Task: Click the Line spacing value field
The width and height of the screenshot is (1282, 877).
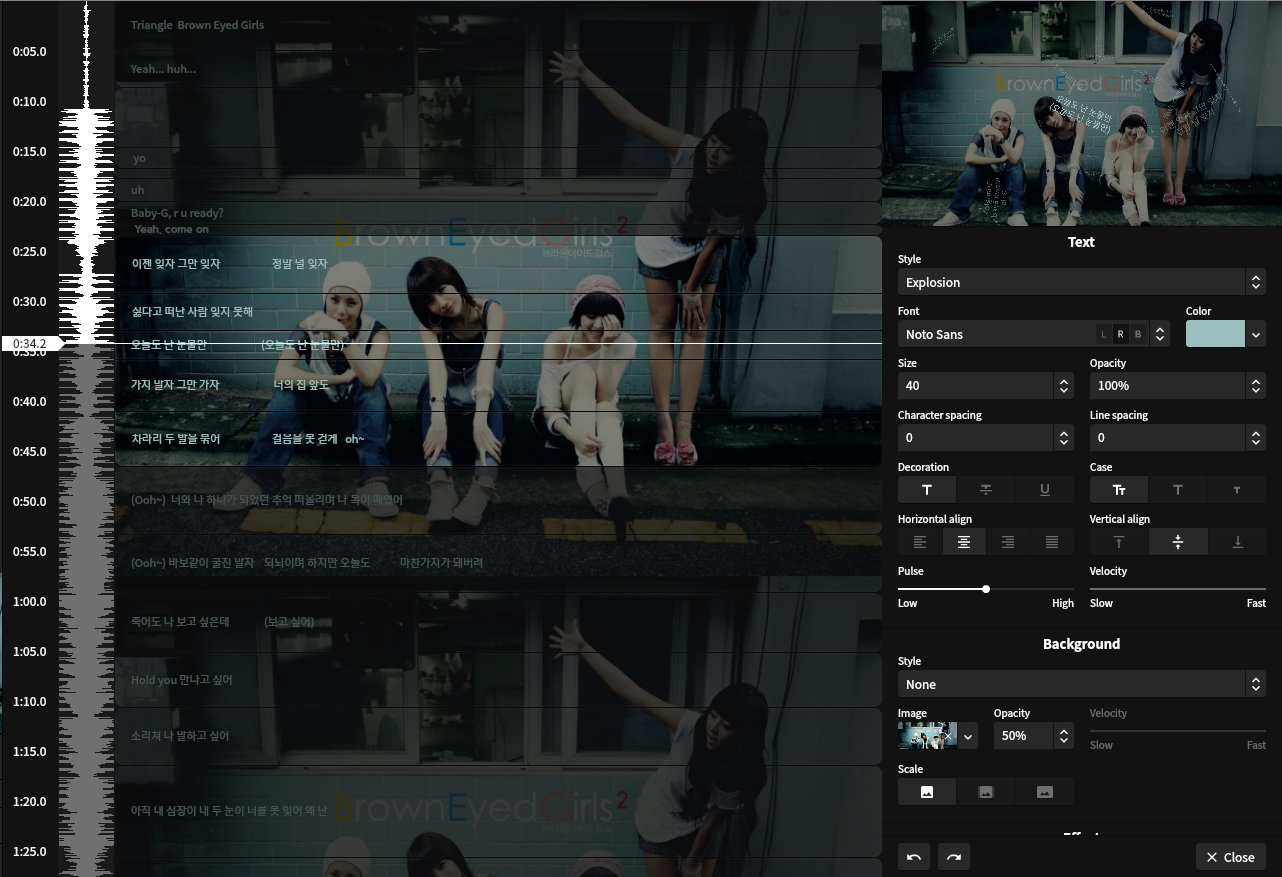Action: 1168,438
